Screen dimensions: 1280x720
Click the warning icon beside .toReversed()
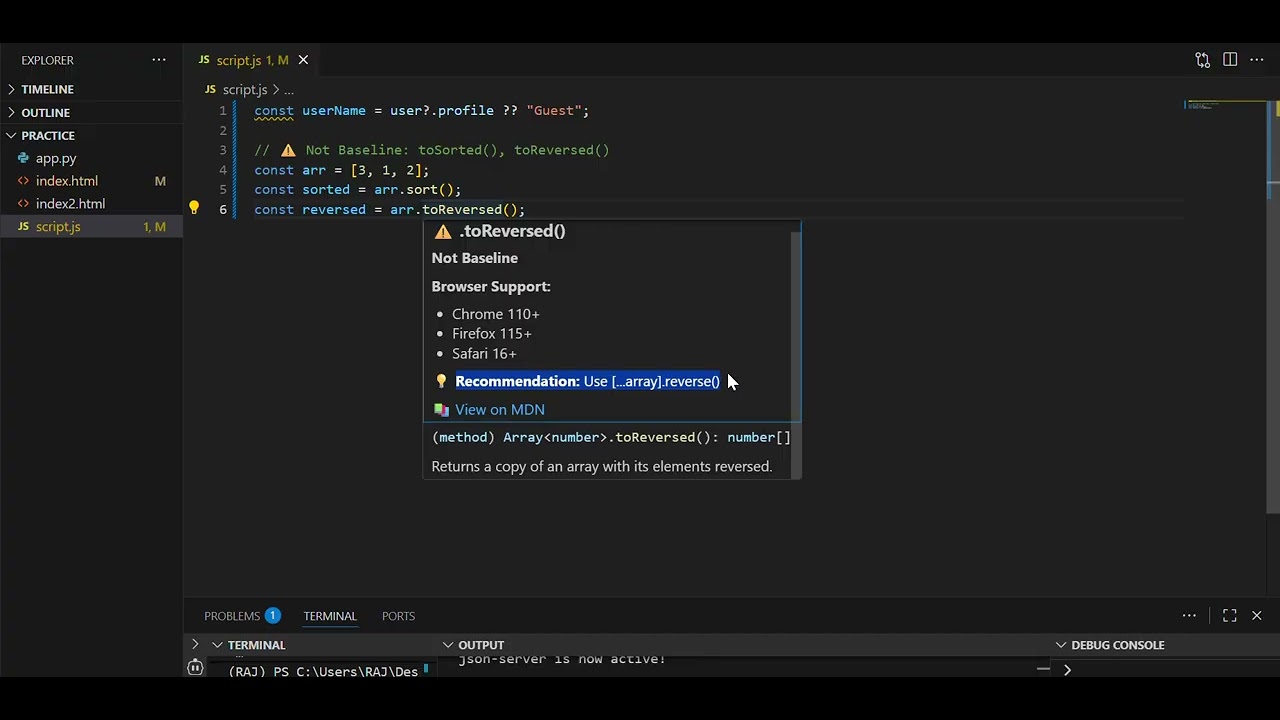pyautogui.click(x=443, y=231)
